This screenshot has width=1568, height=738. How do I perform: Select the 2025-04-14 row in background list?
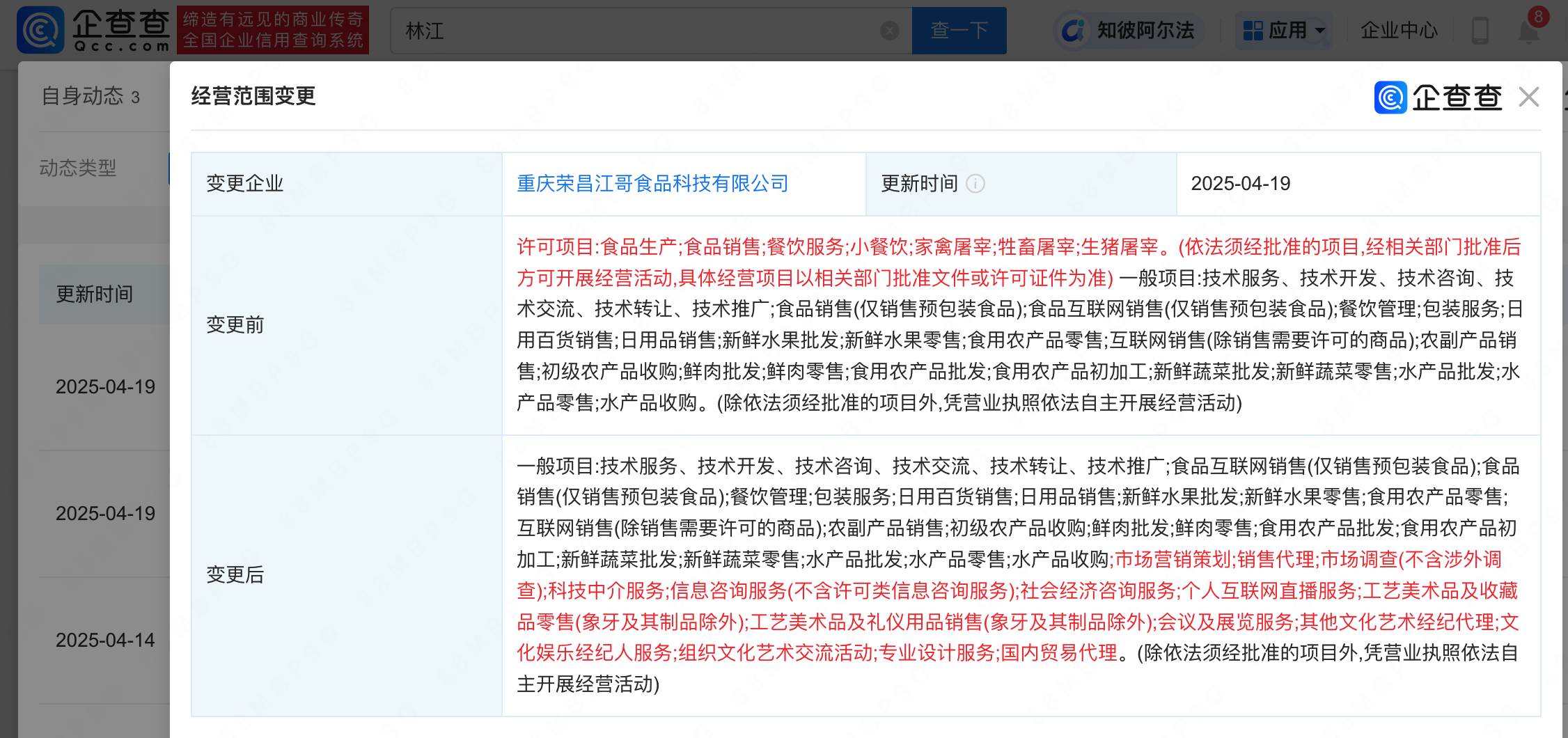tap(105, 641)
